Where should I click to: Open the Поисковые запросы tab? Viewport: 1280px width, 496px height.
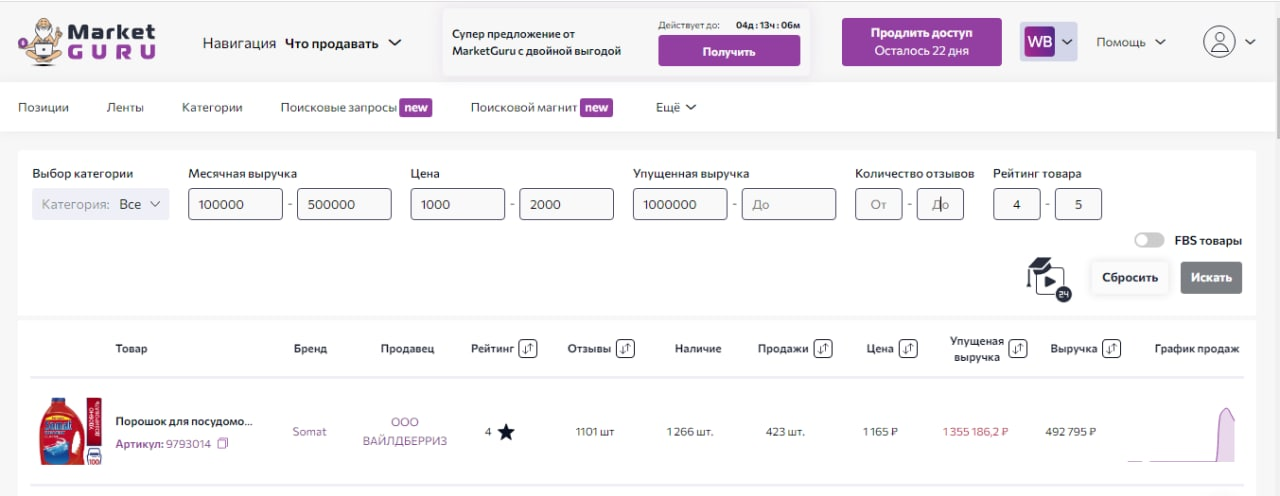click(x=339, y=107)
